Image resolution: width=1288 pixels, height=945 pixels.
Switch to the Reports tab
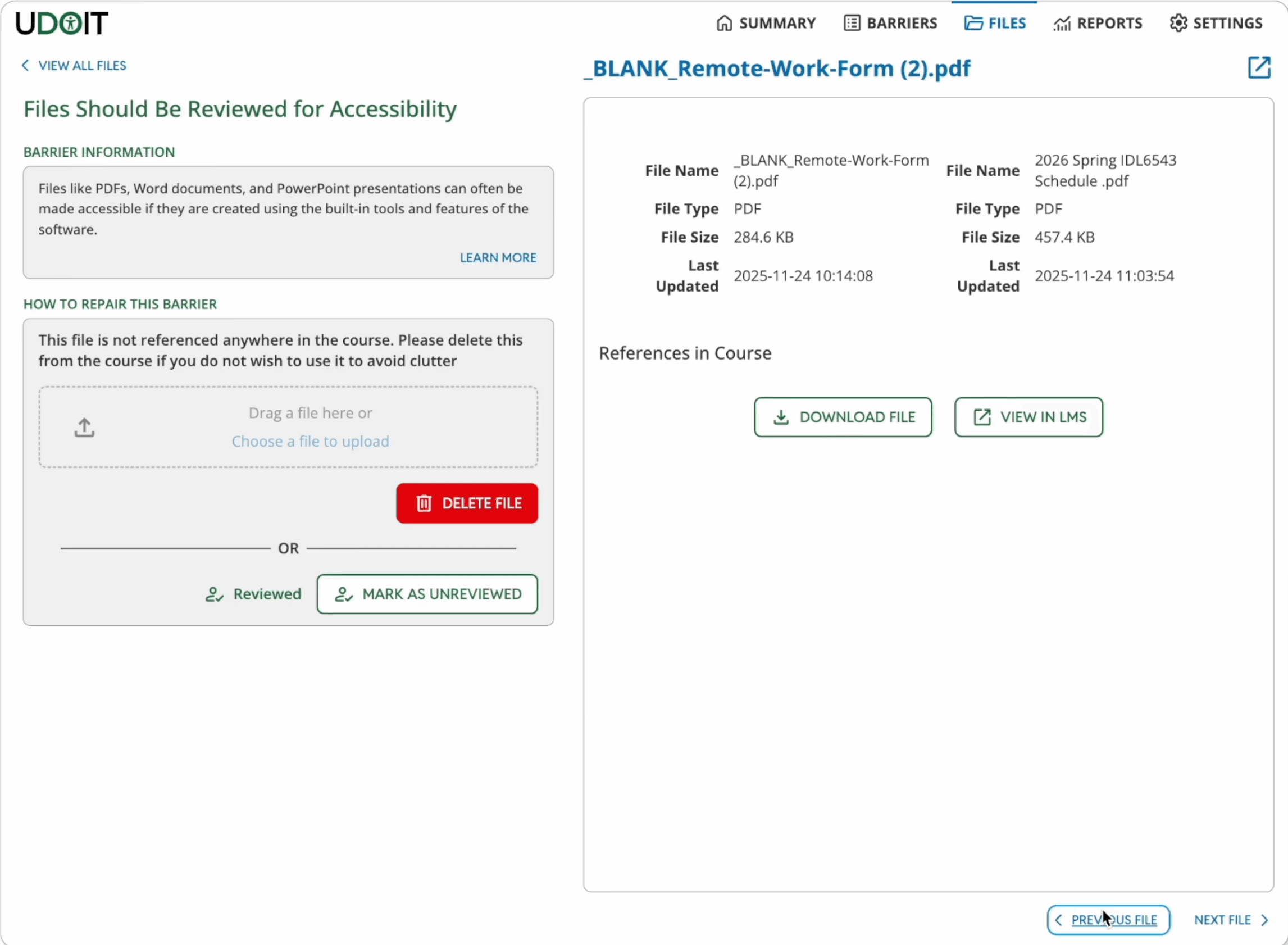click(x=1098, y=24)
